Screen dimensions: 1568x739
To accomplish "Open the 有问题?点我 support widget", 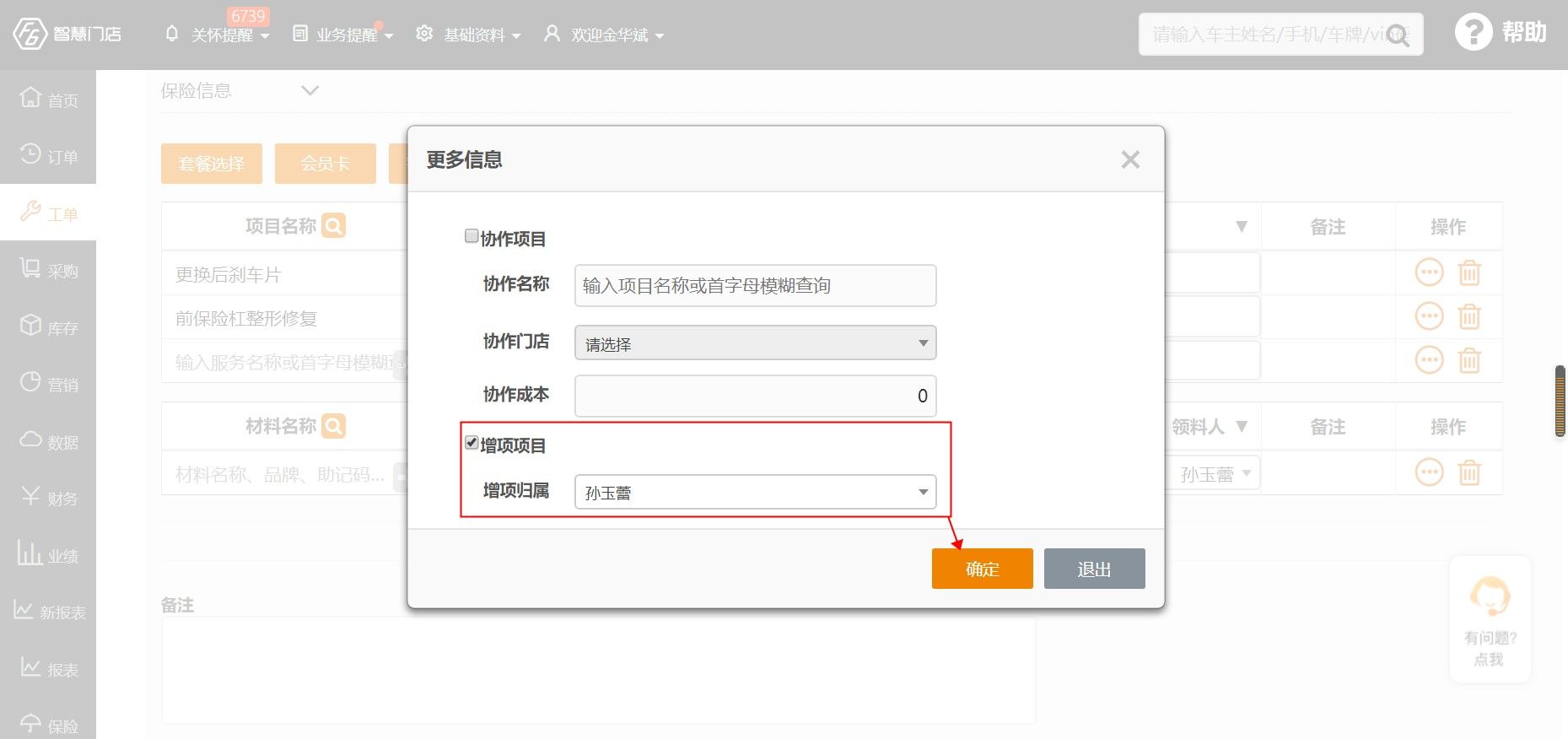I will (1490, 620).
